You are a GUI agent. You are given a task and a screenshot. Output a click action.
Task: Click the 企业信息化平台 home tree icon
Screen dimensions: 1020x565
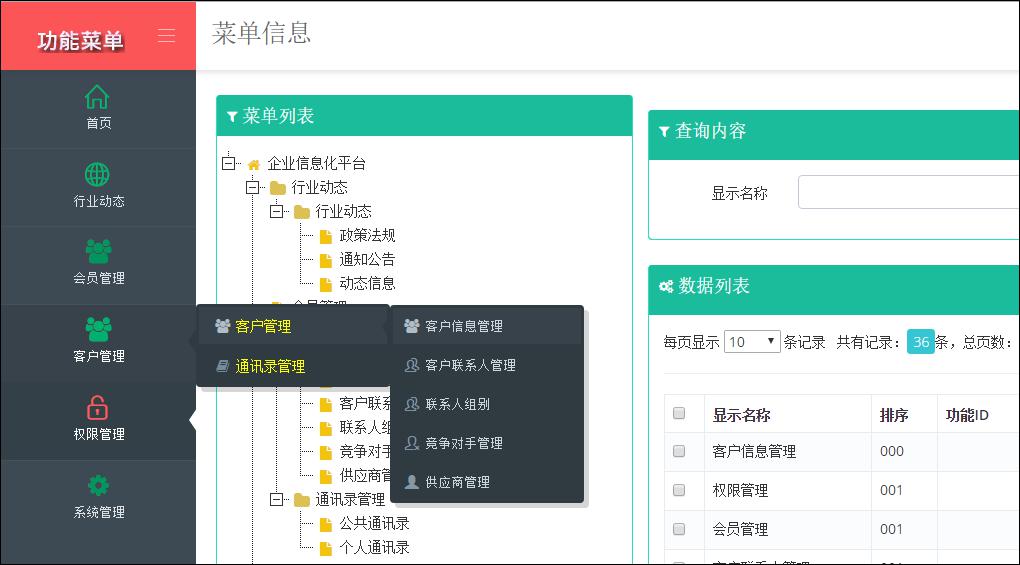click(254, 164)
